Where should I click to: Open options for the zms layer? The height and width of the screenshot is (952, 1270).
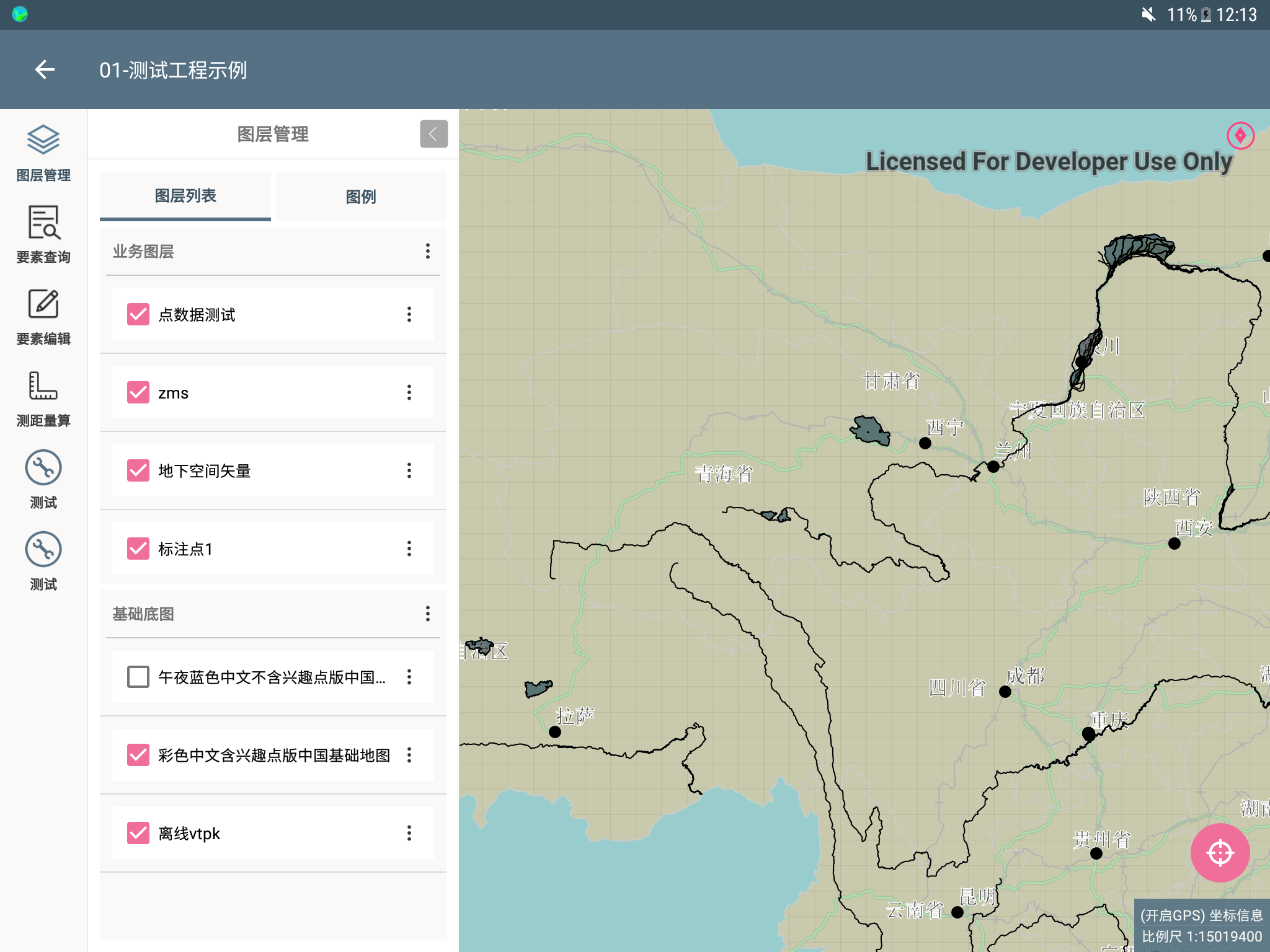409,392
